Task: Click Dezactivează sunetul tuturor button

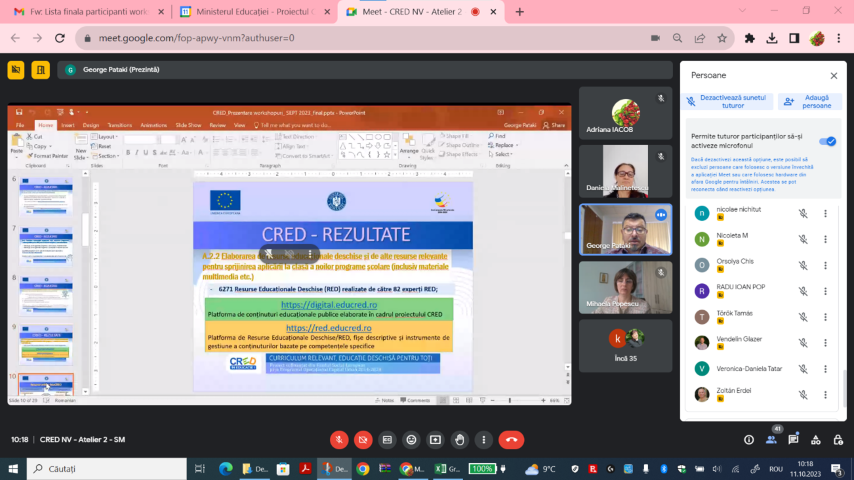Action: (x=727, y=101)
